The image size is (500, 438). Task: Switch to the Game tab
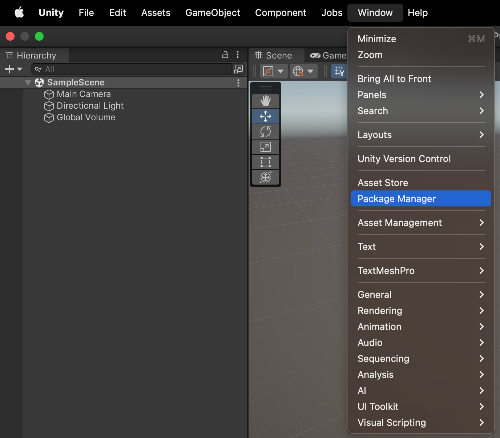(328, 55)
